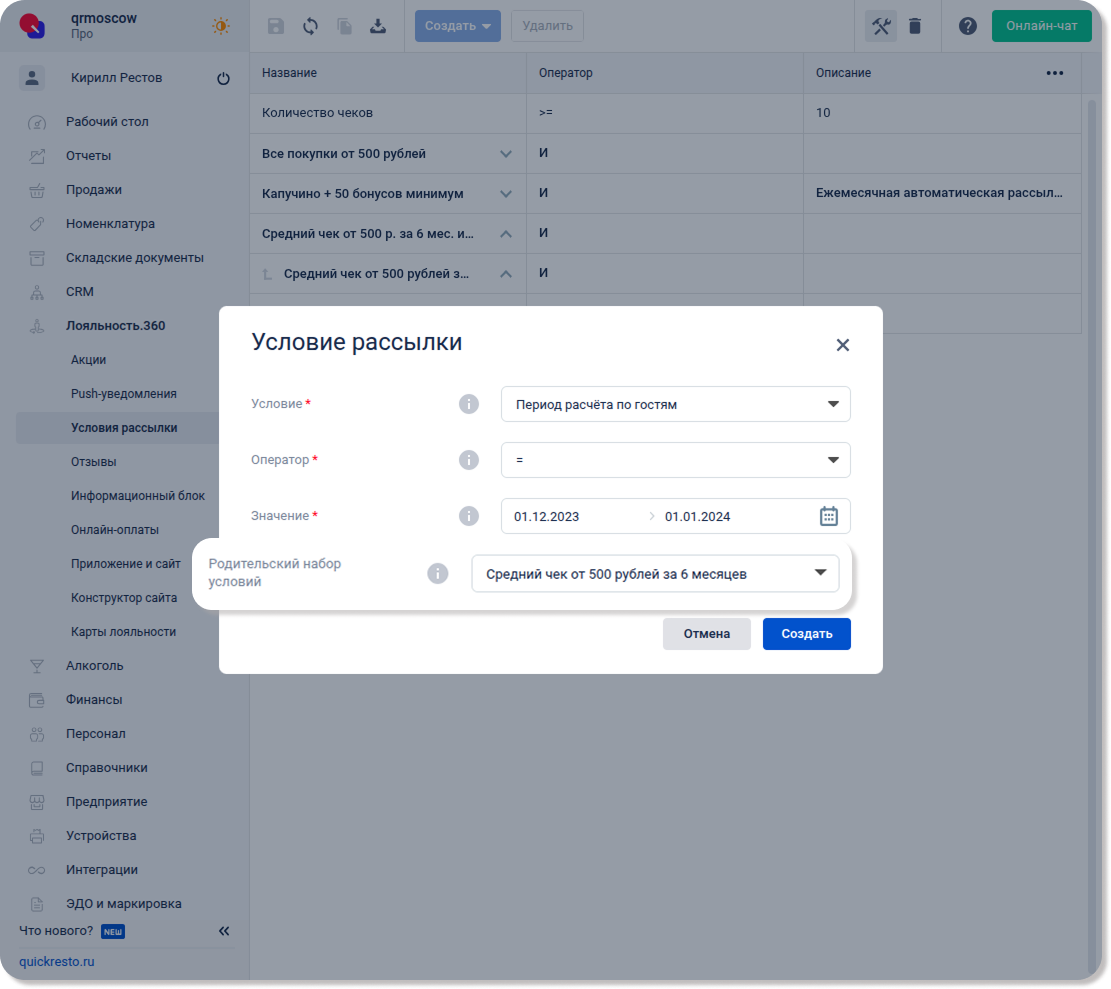
Task: Click the Создать button in dialog
Action: [806, 634]
